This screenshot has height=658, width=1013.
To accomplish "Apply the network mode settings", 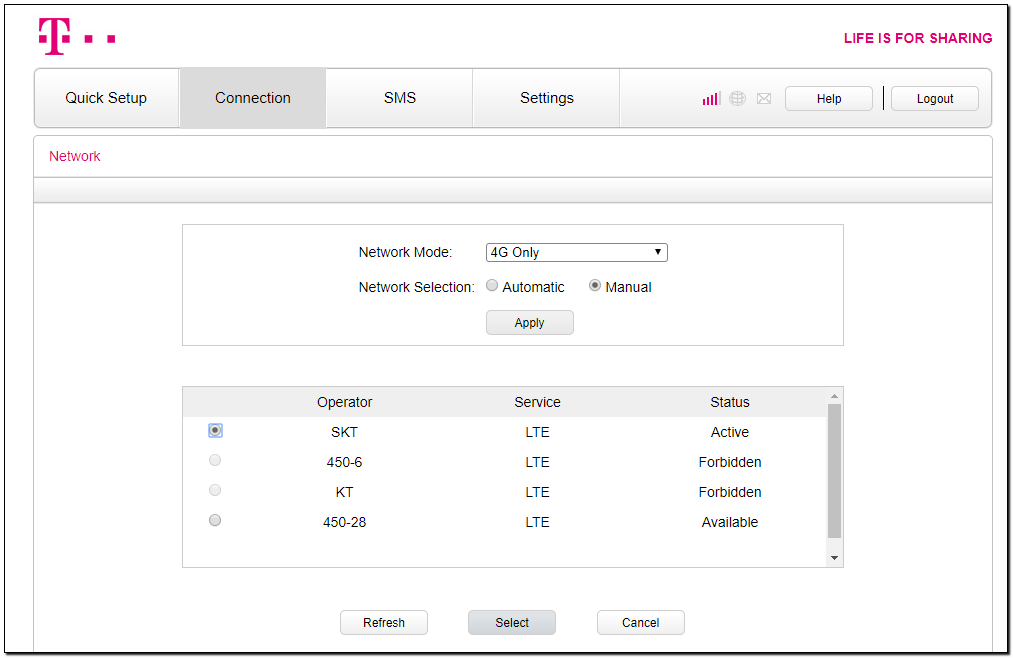I will [x=530, y=322].
